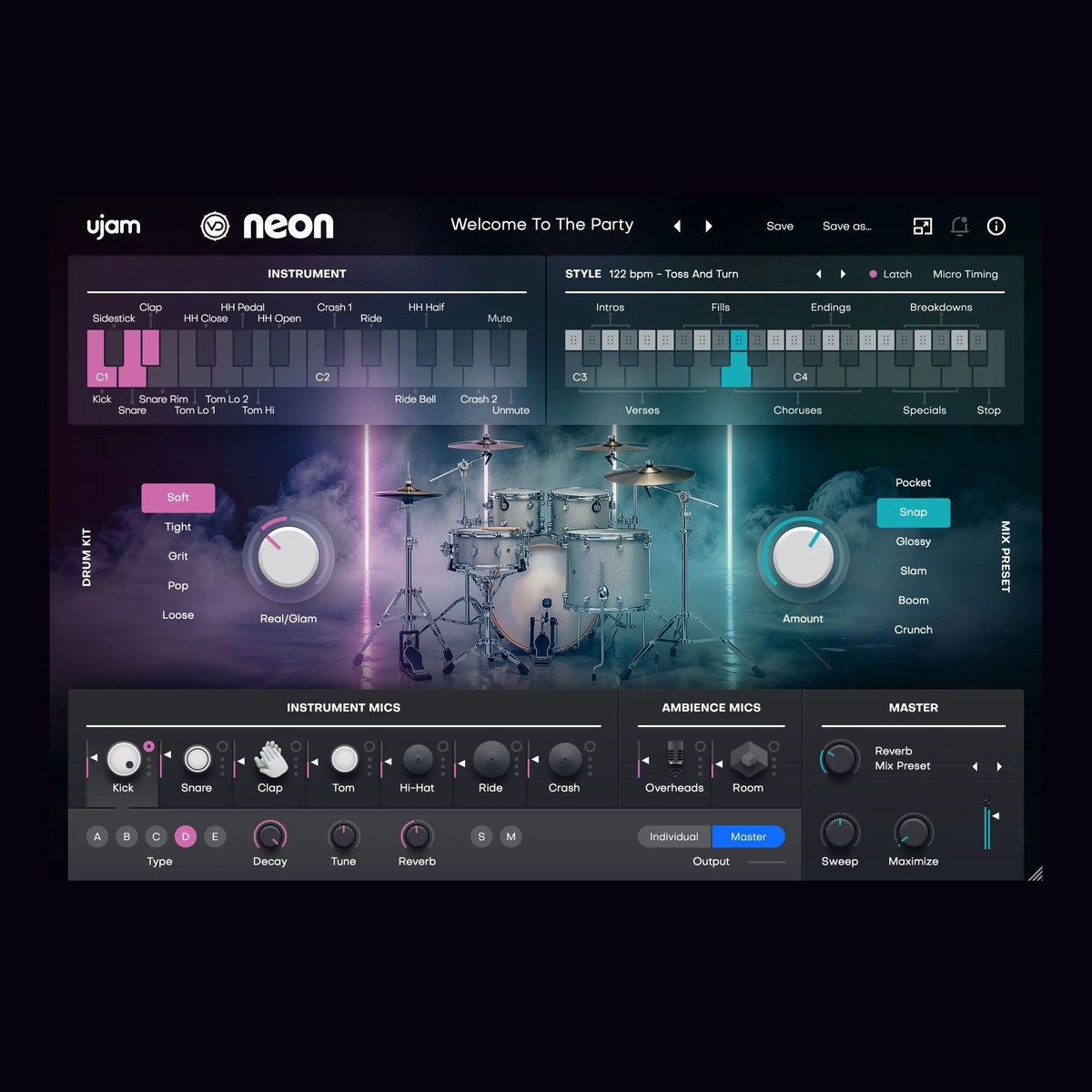Select the Snap mix preset
The image size is (1092, 1092).
click(x=914, y=512)
